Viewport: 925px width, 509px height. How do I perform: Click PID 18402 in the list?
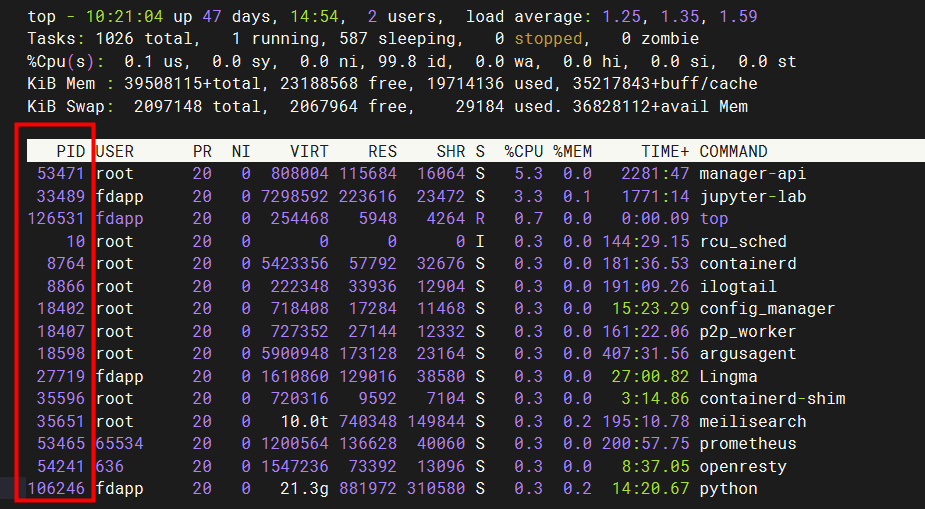(x=61, y=308)
